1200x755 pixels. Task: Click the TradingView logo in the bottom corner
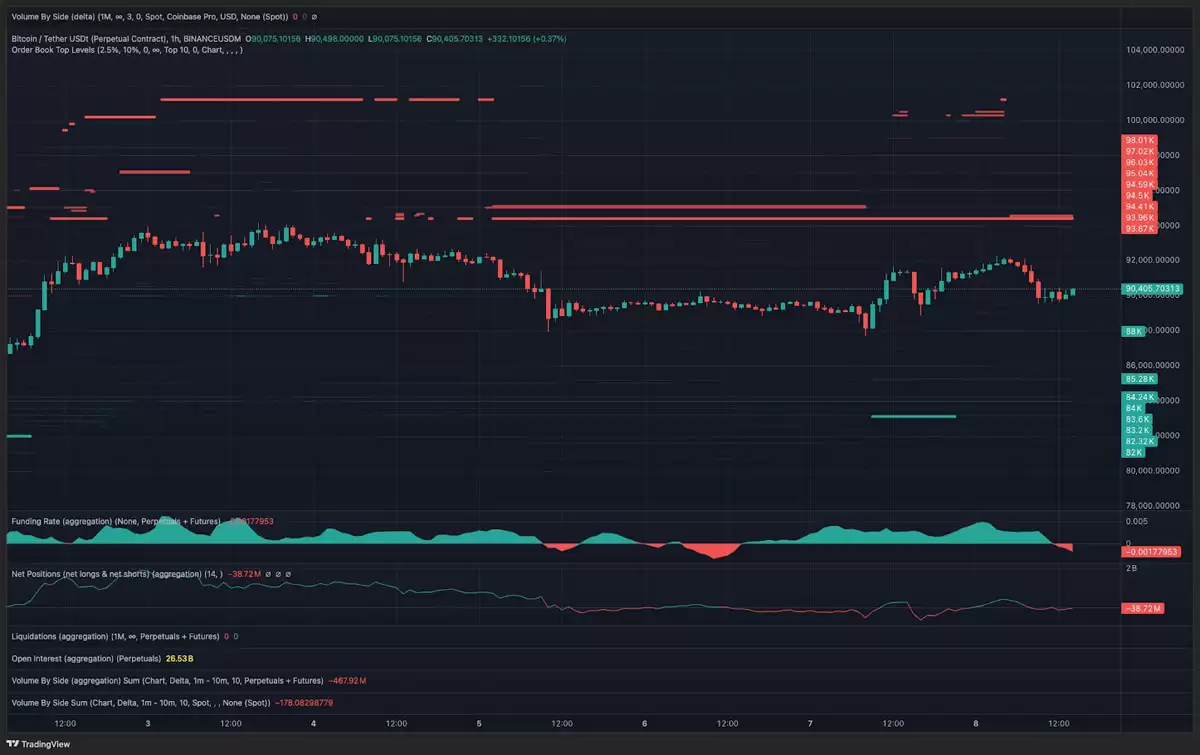click(x=36, y=744)
